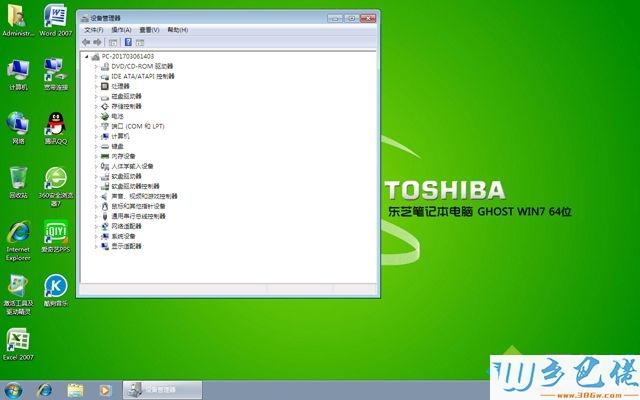Expand the 处理器 node arrow
This screenshot has height=400, width=640.
(96, 87)
